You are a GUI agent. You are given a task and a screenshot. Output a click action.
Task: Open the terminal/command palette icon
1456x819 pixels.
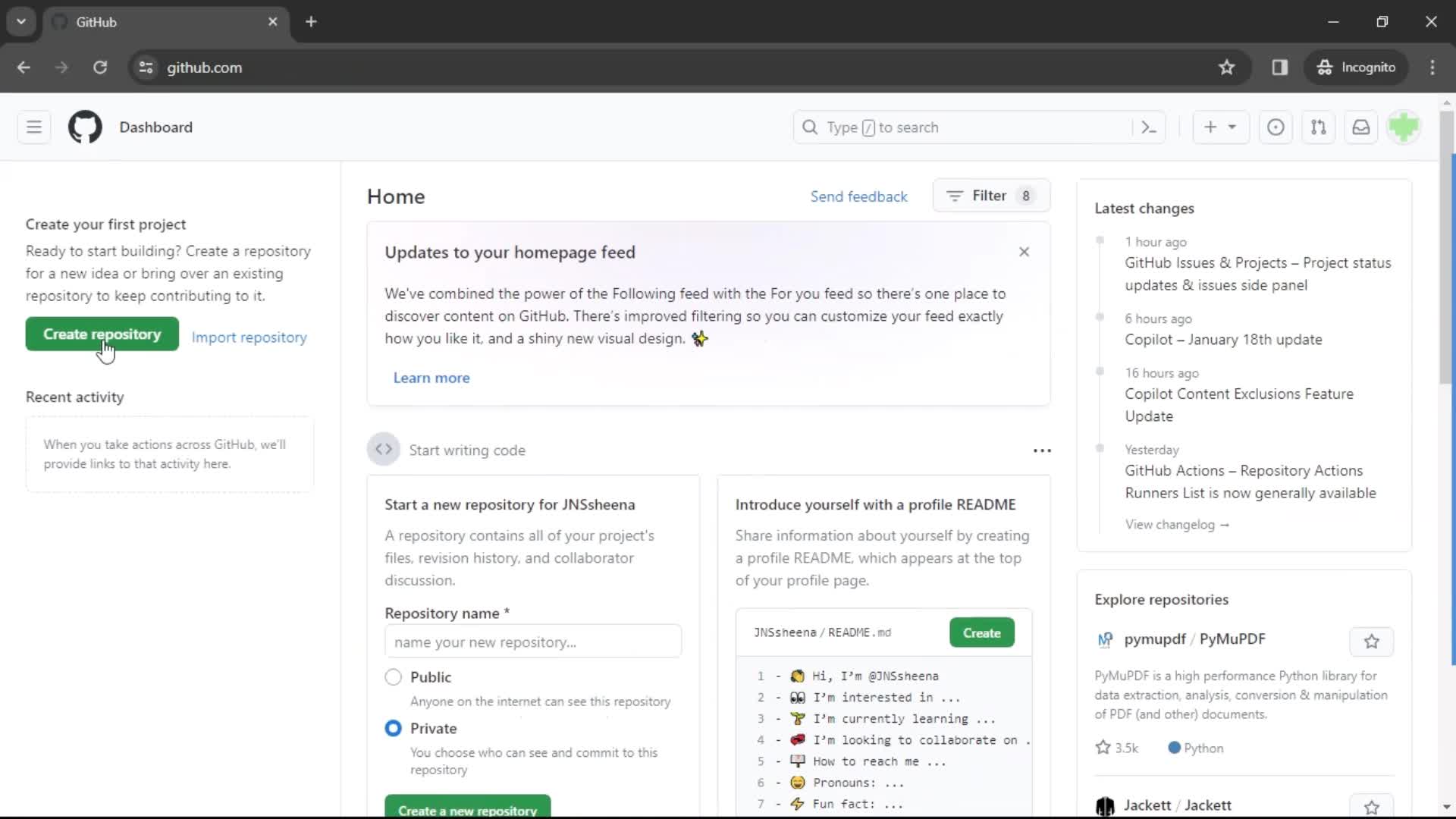click(x=1148, y=127)
